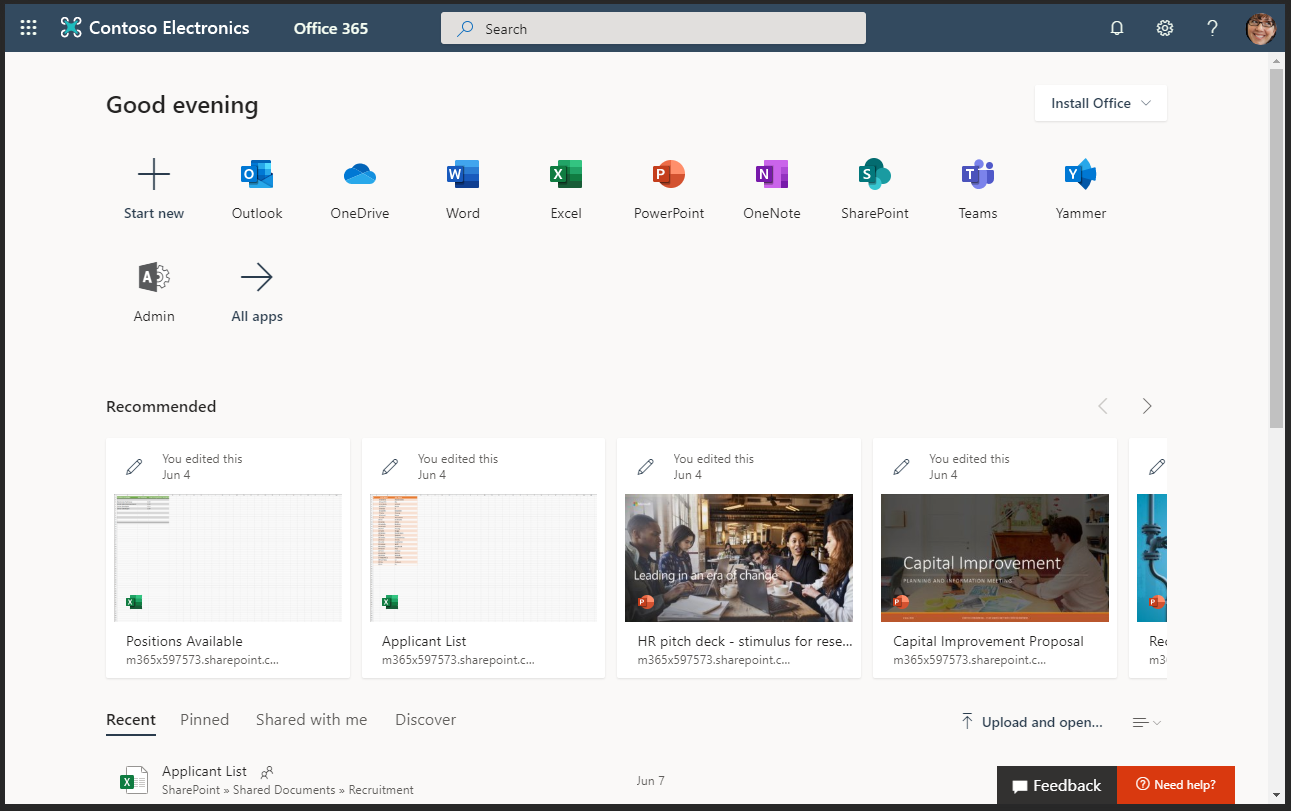
Task: Show previous recommended documents
Action: pos(1103,406)
